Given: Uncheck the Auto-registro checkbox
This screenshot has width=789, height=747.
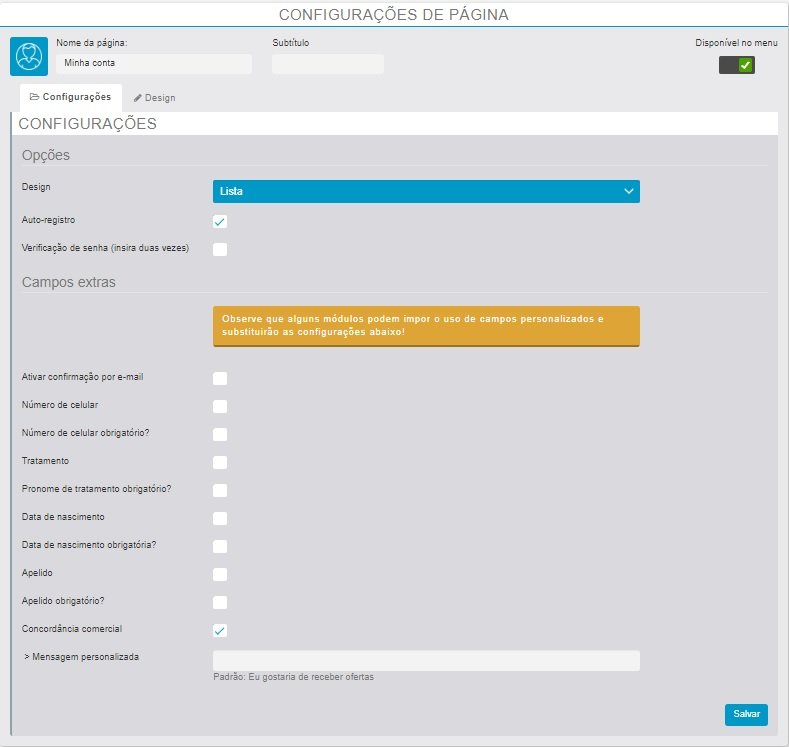Looking at the screenshot, I should click(220, 221).
